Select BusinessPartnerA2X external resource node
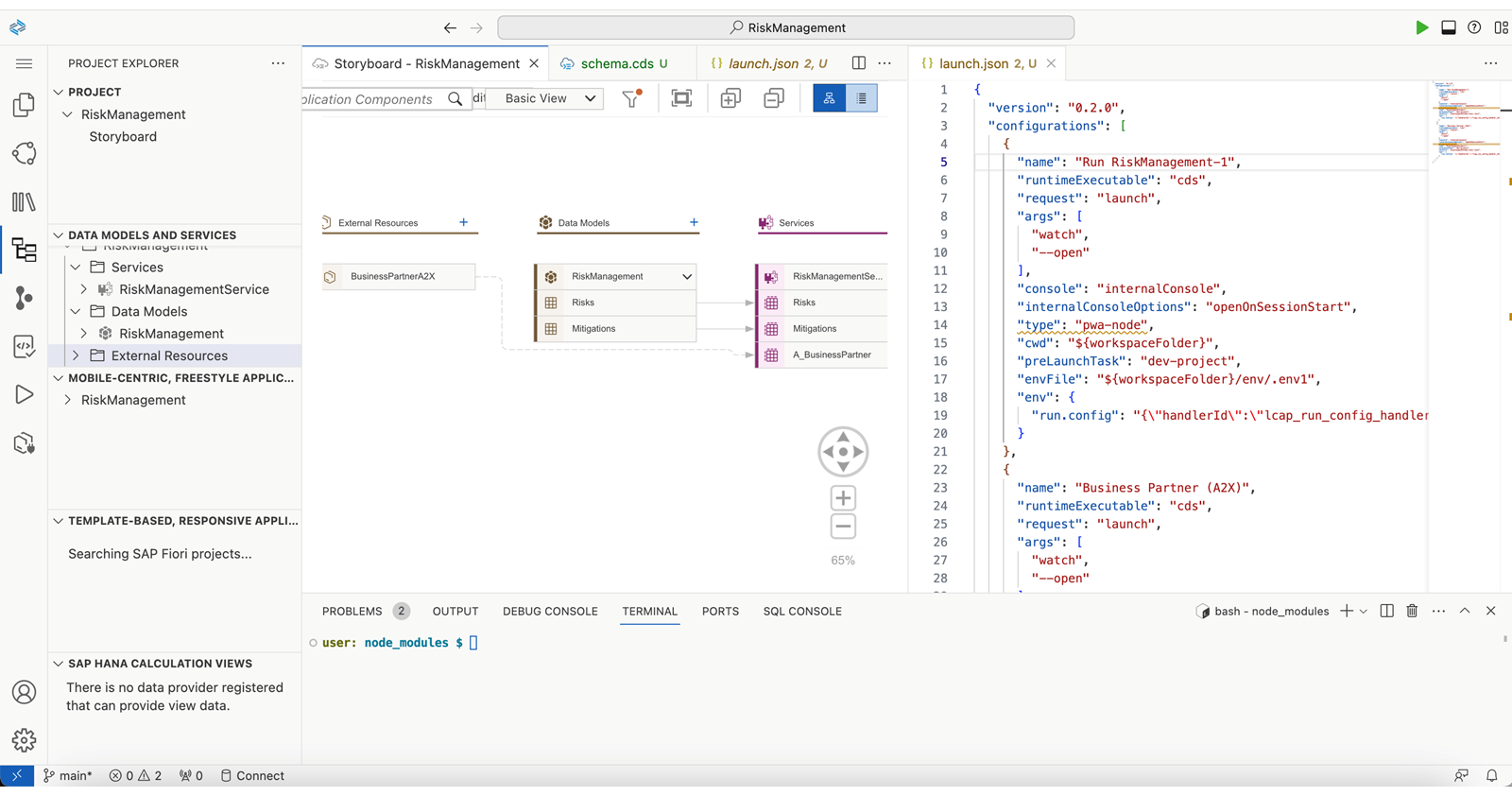This screenshot has width=1512, height=796. (398, 276)
